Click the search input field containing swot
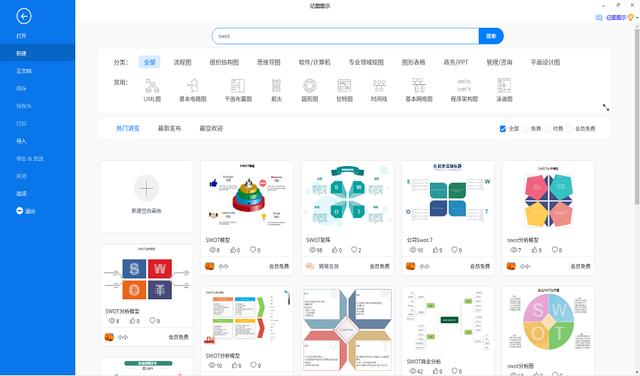This screenshot has width=640, height=376. pyautogui.click(x=345, y=36)
